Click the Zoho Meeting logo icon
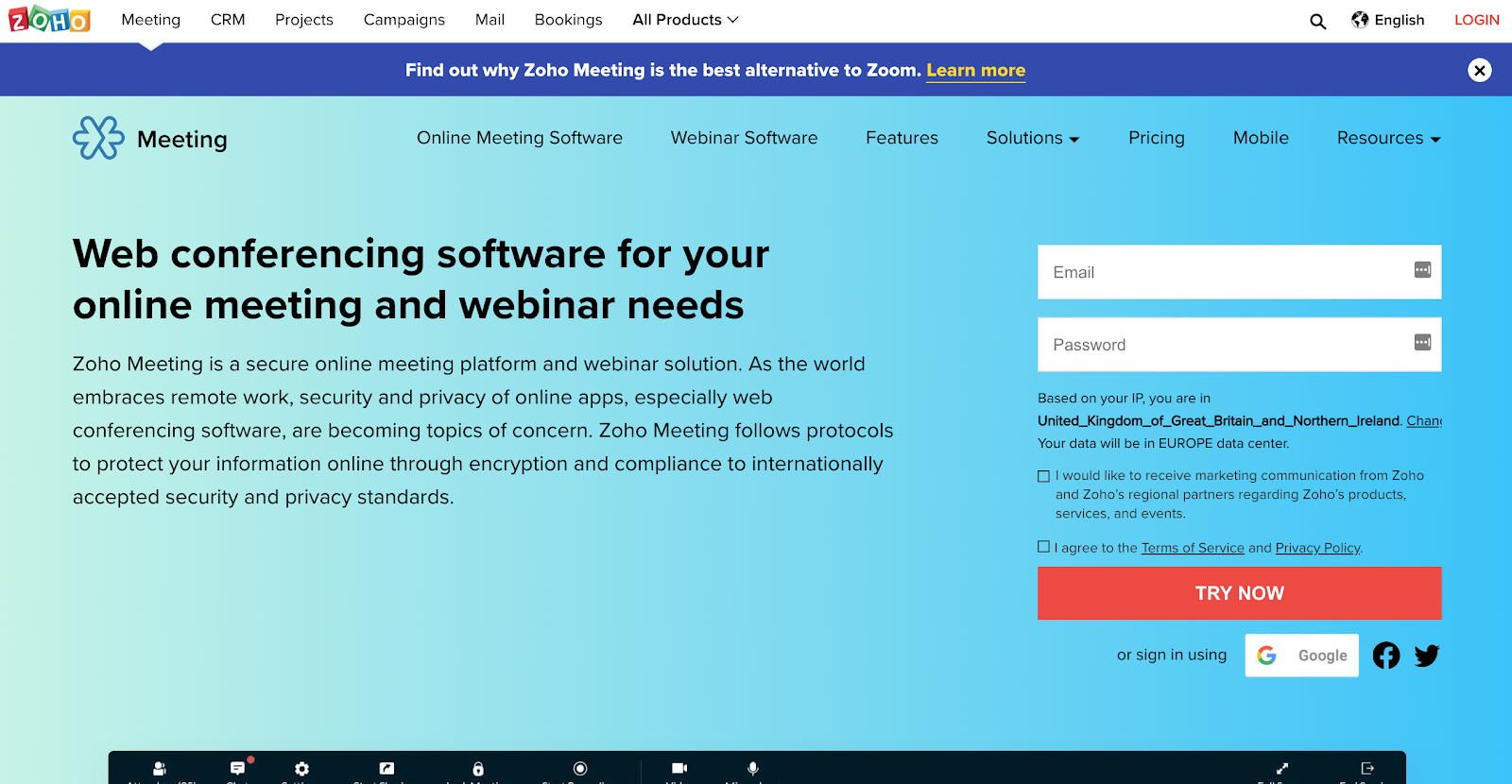 98,138
